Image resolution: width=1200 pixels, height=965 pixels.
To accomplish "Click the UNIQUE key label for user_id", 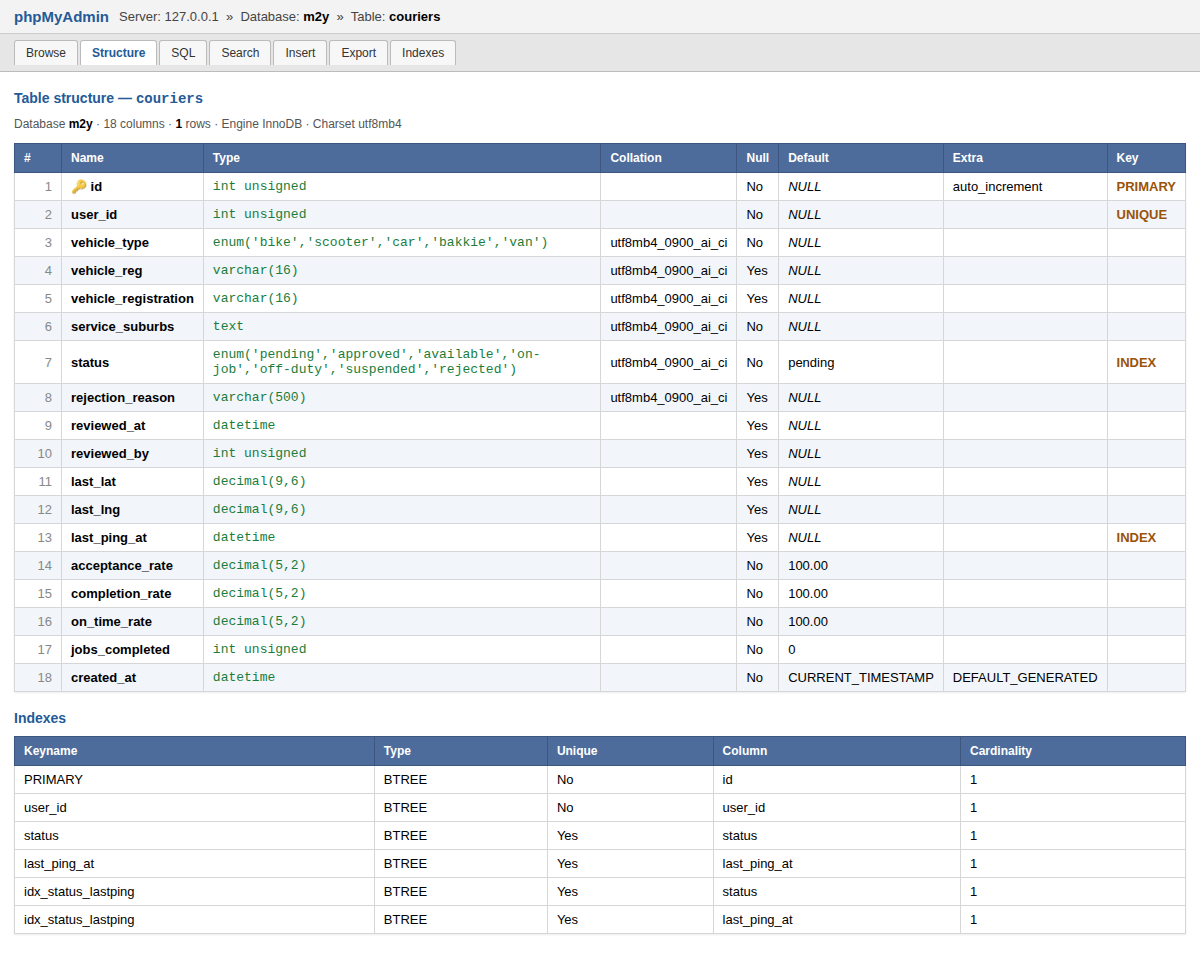I will point(1142,215).
